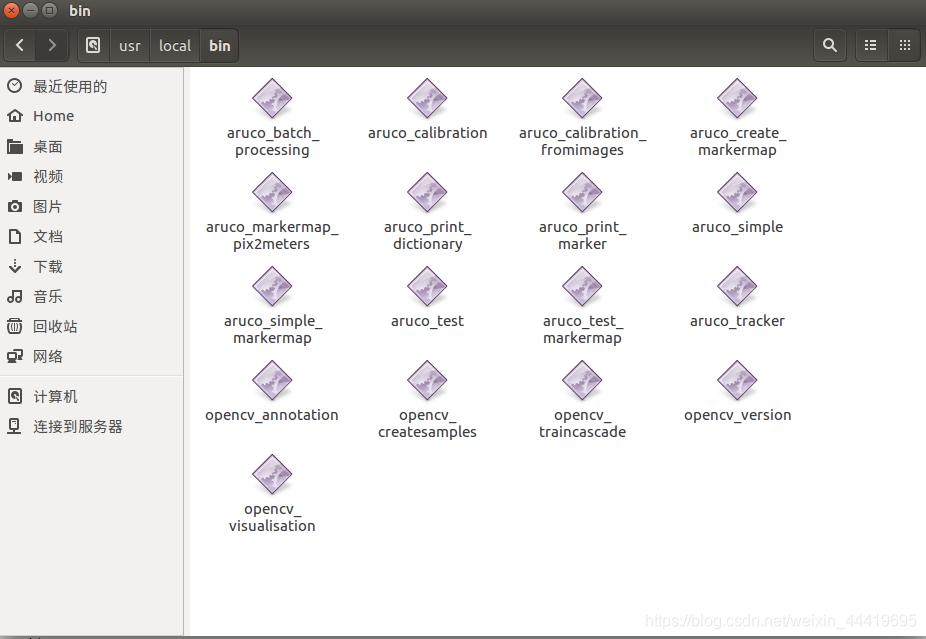Select the opencv_visualisation file icon
The width and height of the screenshot is (926, 639).
click(x=272, y=474)
